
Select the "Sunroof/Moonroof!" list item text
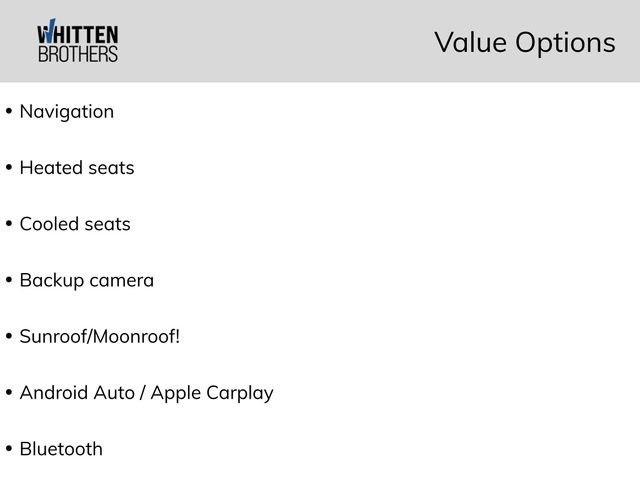coord(99,336)
